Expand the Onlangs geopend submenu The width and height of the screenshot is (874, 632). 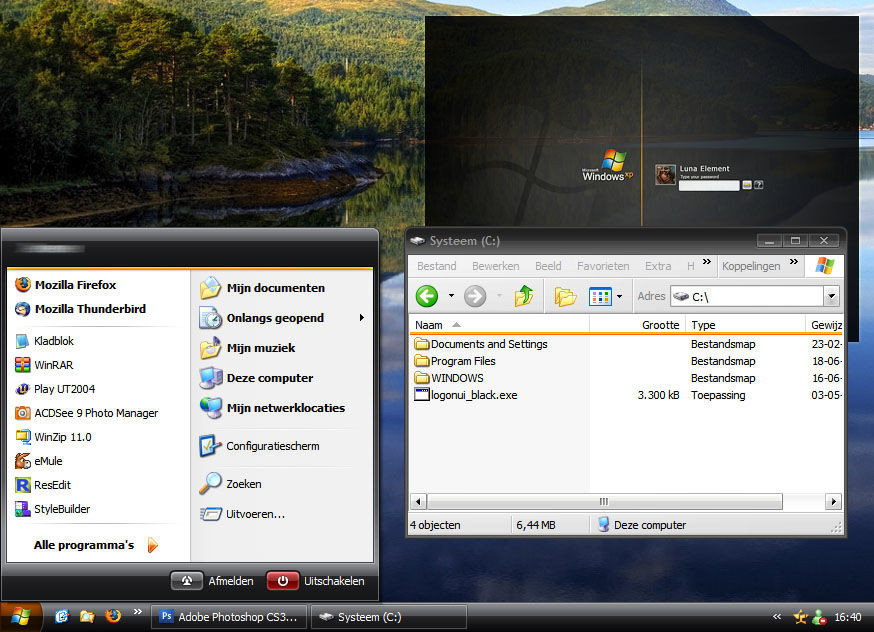[361, 318]
